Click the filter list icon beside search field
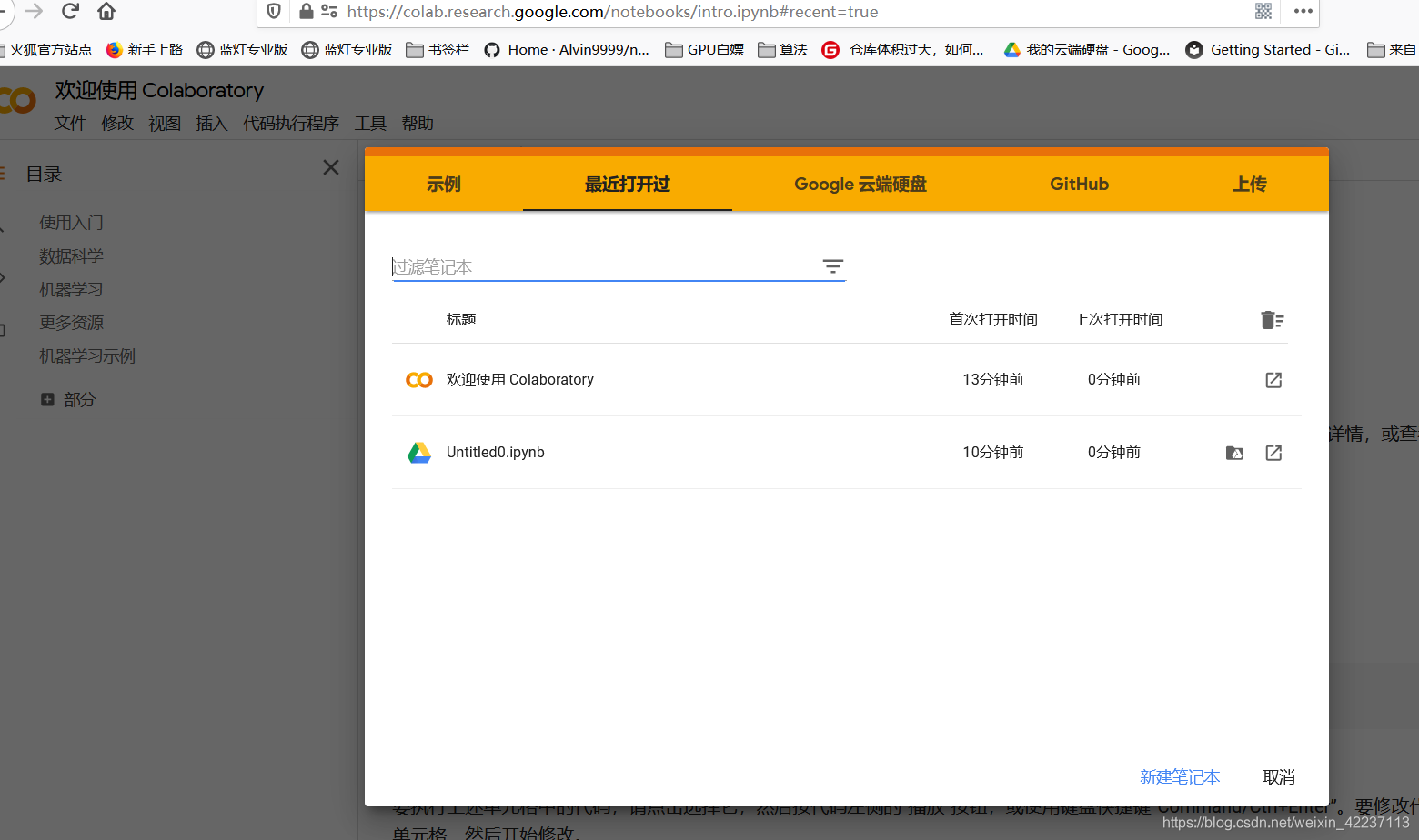 pyautogui.click(x=833, y=266)
